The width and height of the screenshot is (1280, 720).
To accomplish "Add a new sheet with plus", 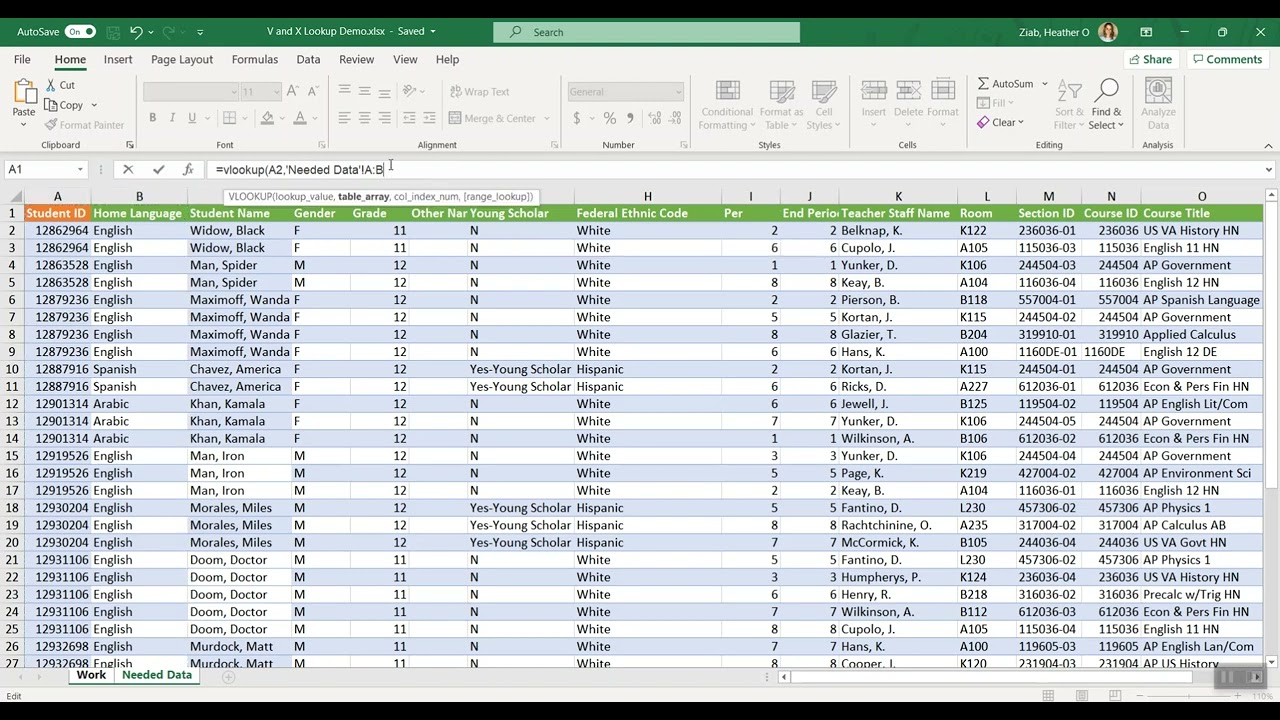I will [x=228, y=677].
